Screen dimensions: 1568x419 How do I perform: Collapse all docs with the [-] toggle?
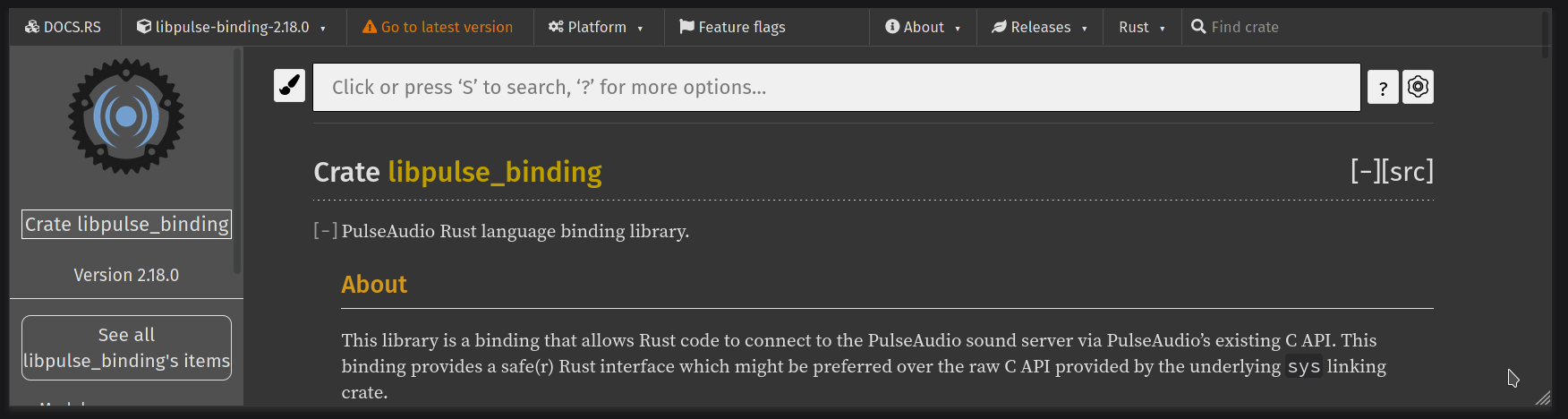[x=1366, y=171]
